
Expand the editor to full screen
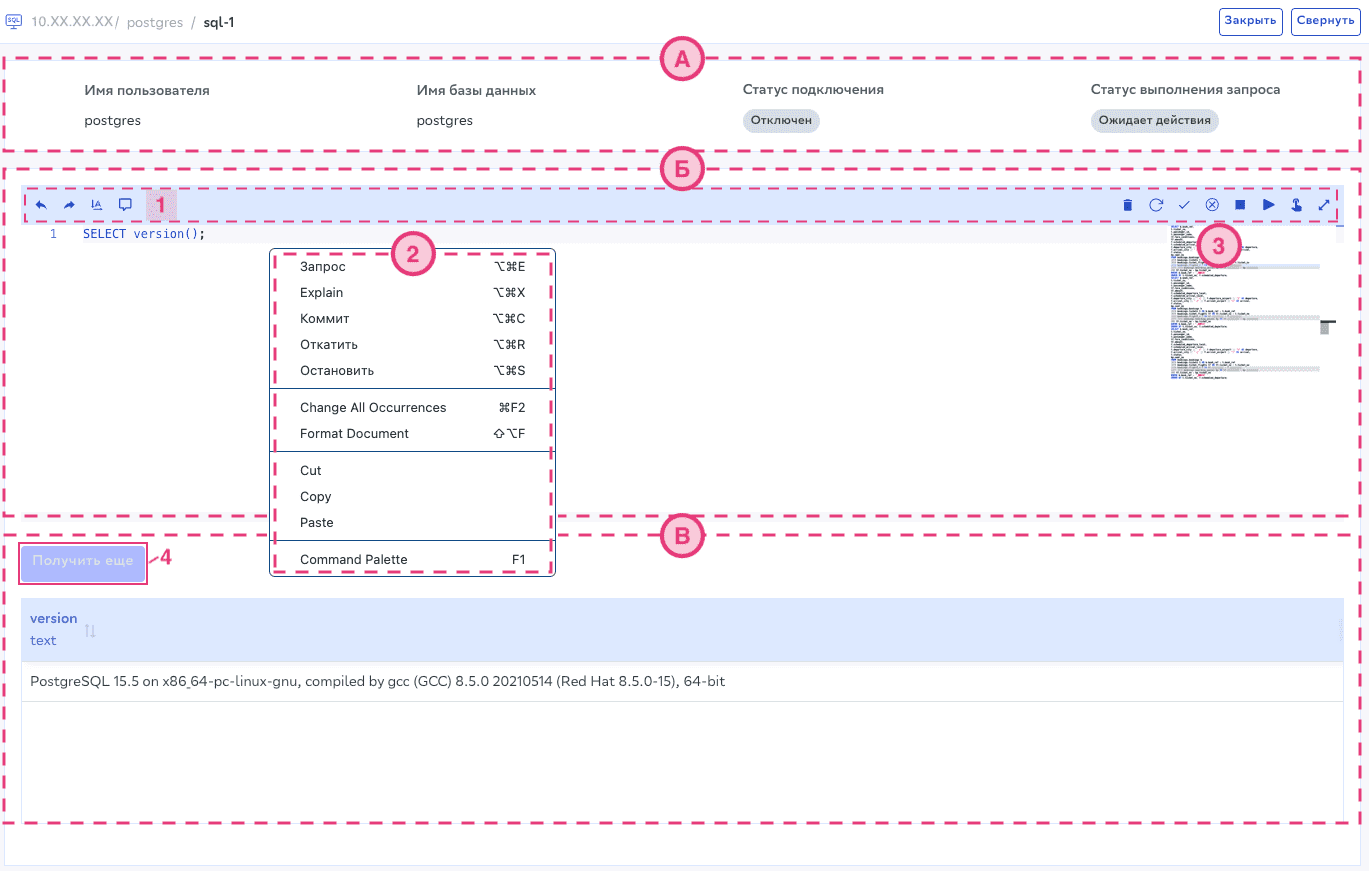[1324, 205]
